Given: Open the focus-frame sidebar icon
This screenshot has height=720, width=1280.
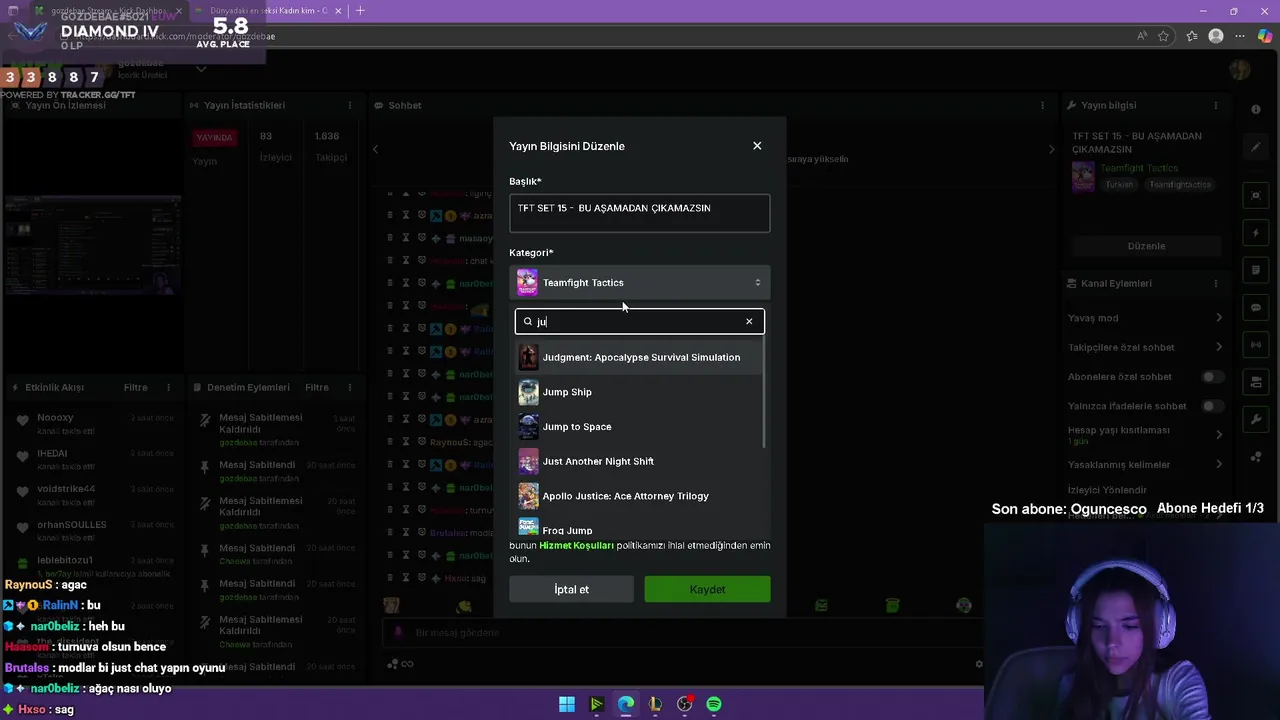Looking at the screenshot, I should [x=1256, y=195].
